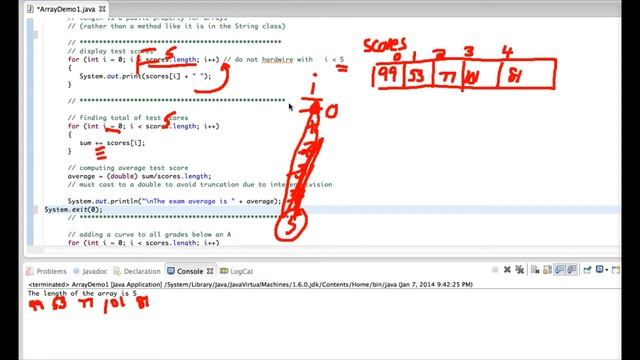Toggle Show Console When Standard Error Changes
This screenshot has height=360, width=640.
(572, 270)
